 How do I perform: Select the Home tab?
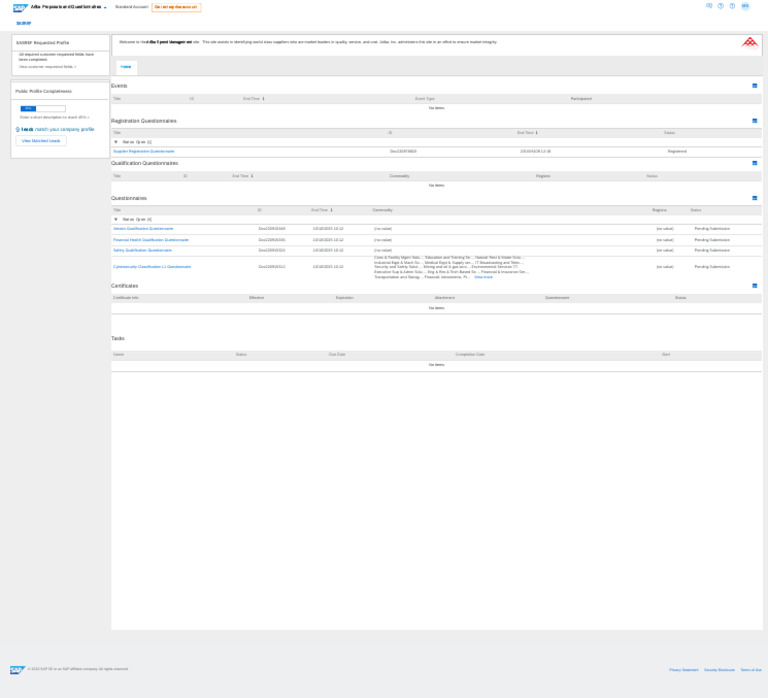click(126, 67)
